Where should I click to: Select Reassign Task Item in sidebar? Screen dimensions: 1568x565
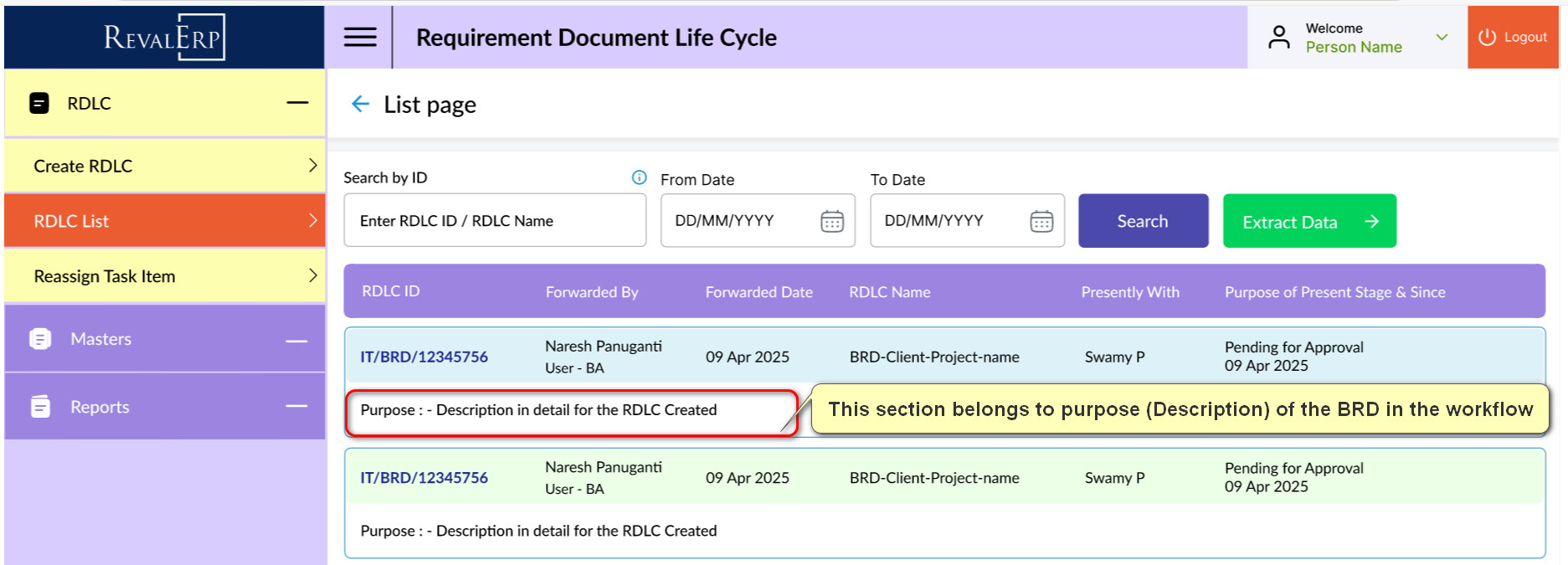point(165,276)
